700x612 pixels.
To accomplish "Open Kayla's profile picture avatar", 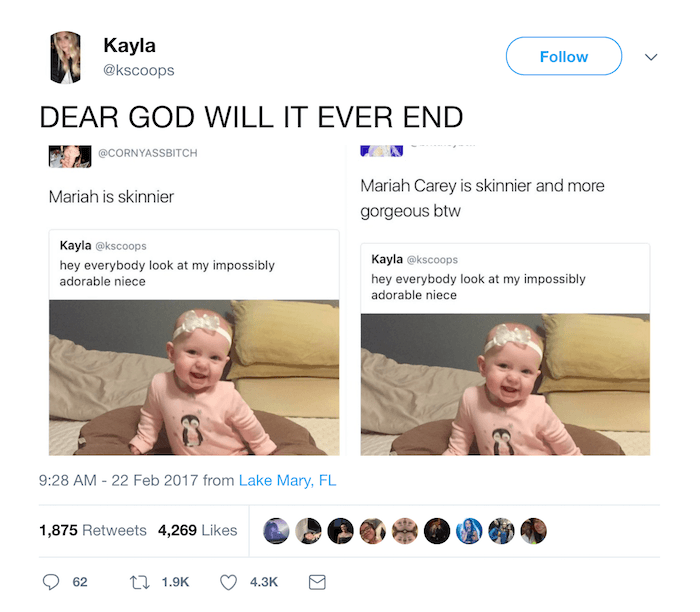I will (x=66, y=57).
